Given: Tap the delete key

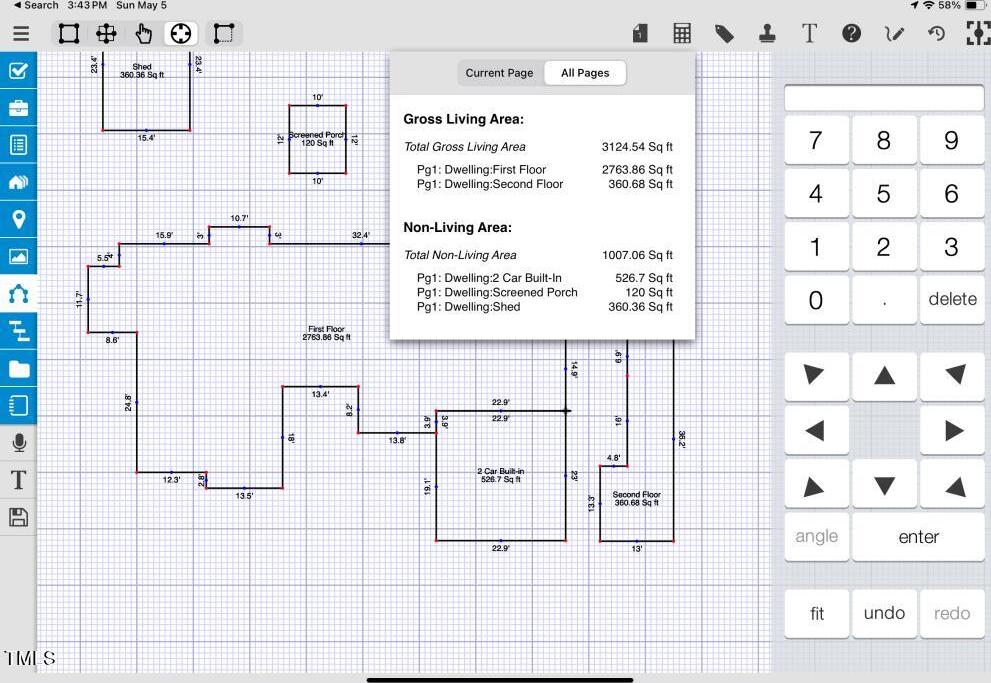Looking at the screenshot, I should point(952,300).
